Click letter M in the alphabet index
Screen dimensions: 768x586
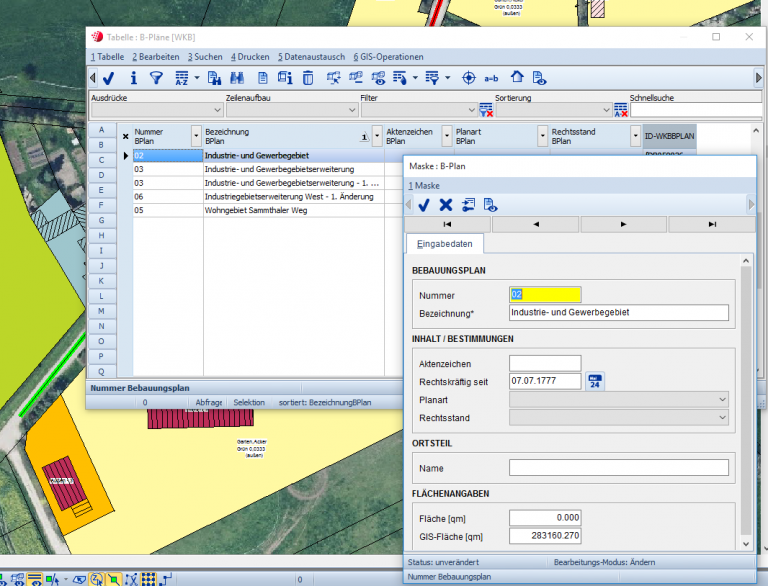click(x=101, y=311)
